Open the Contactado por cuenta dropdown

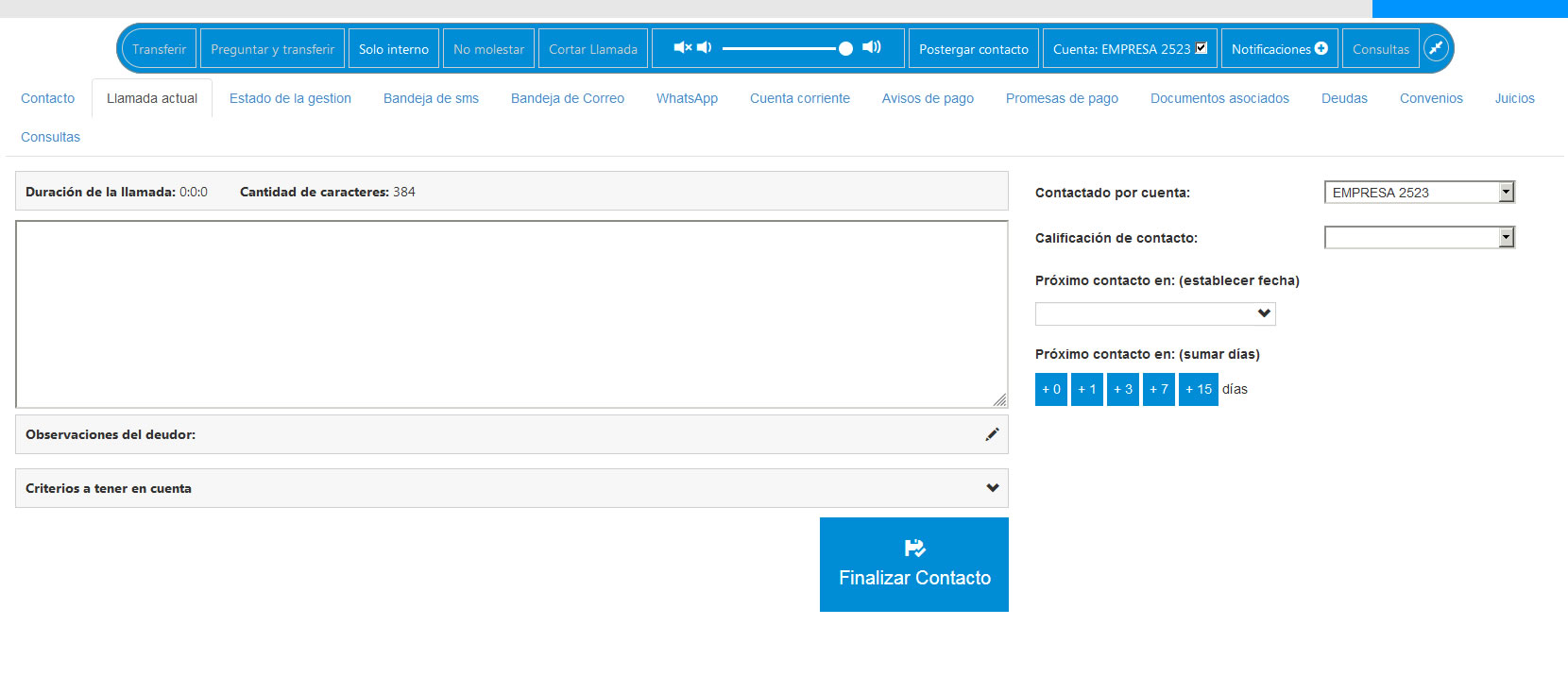pos(1419,193)
